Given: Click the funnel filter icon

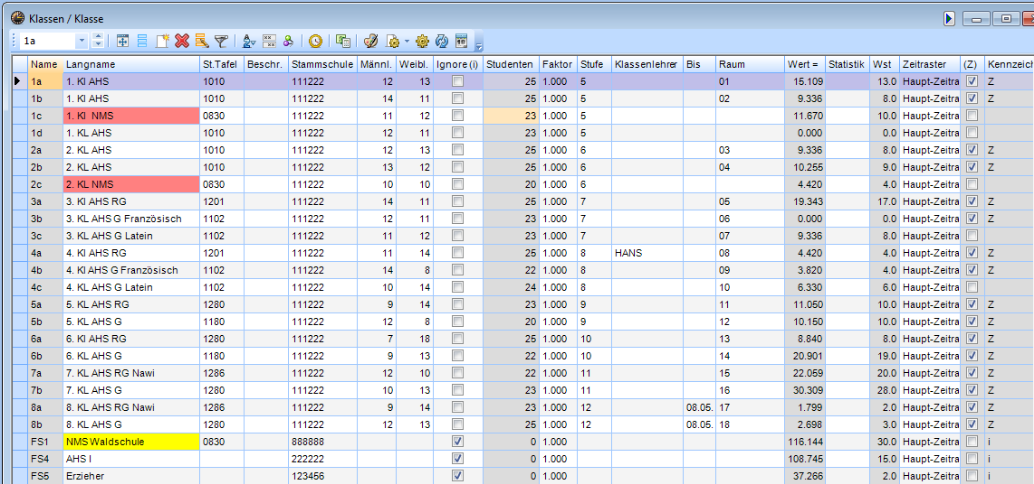Looking at the screenshot, I should (221, 41).
